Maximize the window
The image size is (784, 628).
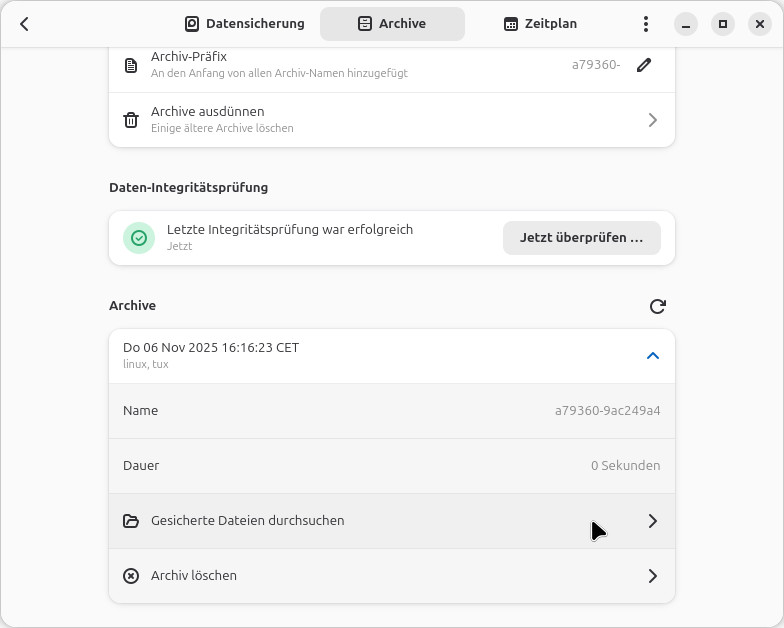pos(722,24)
